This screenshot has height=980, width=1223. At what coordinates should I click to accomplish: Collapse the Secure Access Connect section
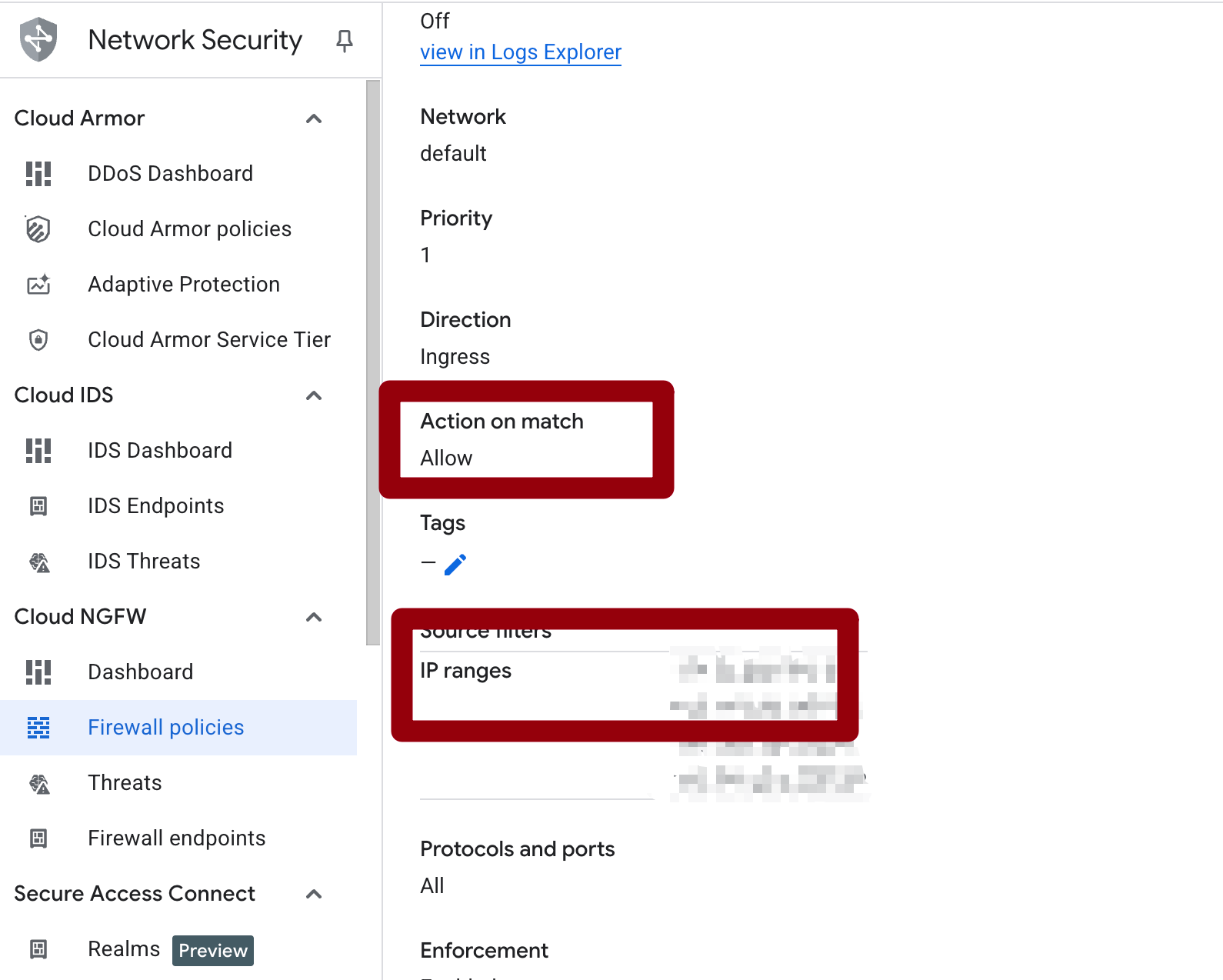tap(314, 894)
